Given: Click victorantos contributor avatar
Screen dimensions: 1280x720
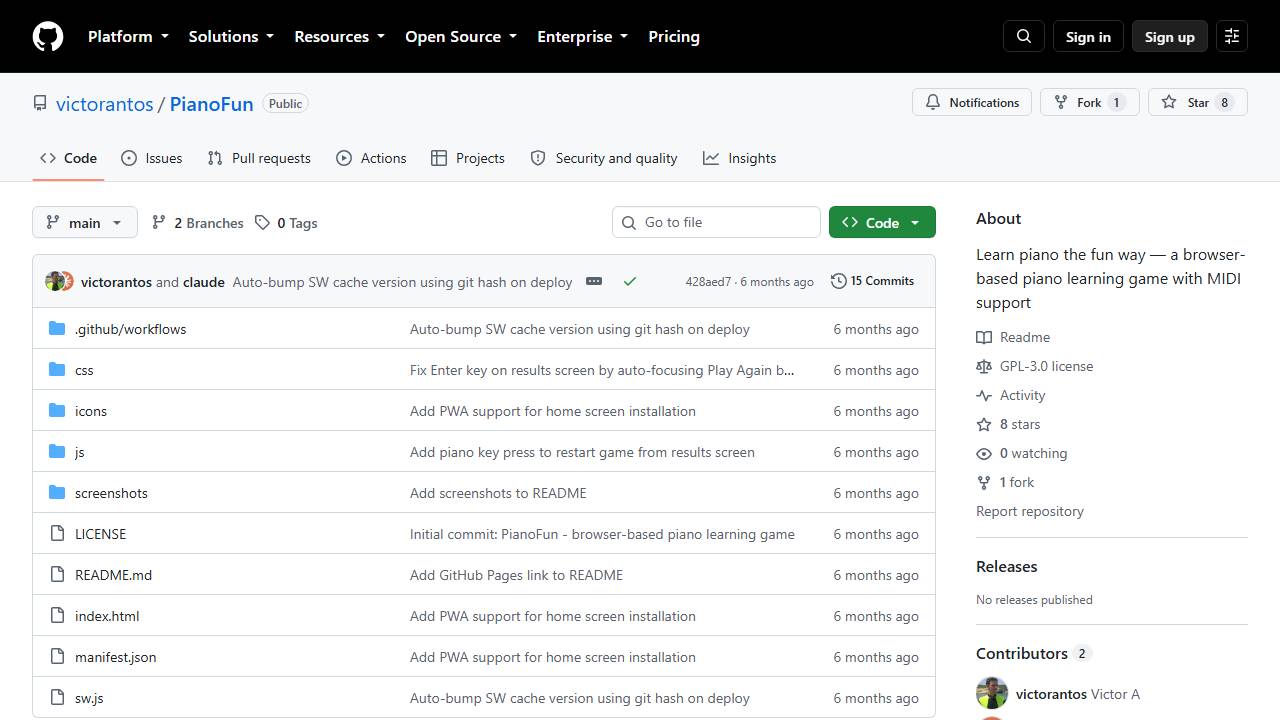Looking at the screenshot, I should point(992,694).
